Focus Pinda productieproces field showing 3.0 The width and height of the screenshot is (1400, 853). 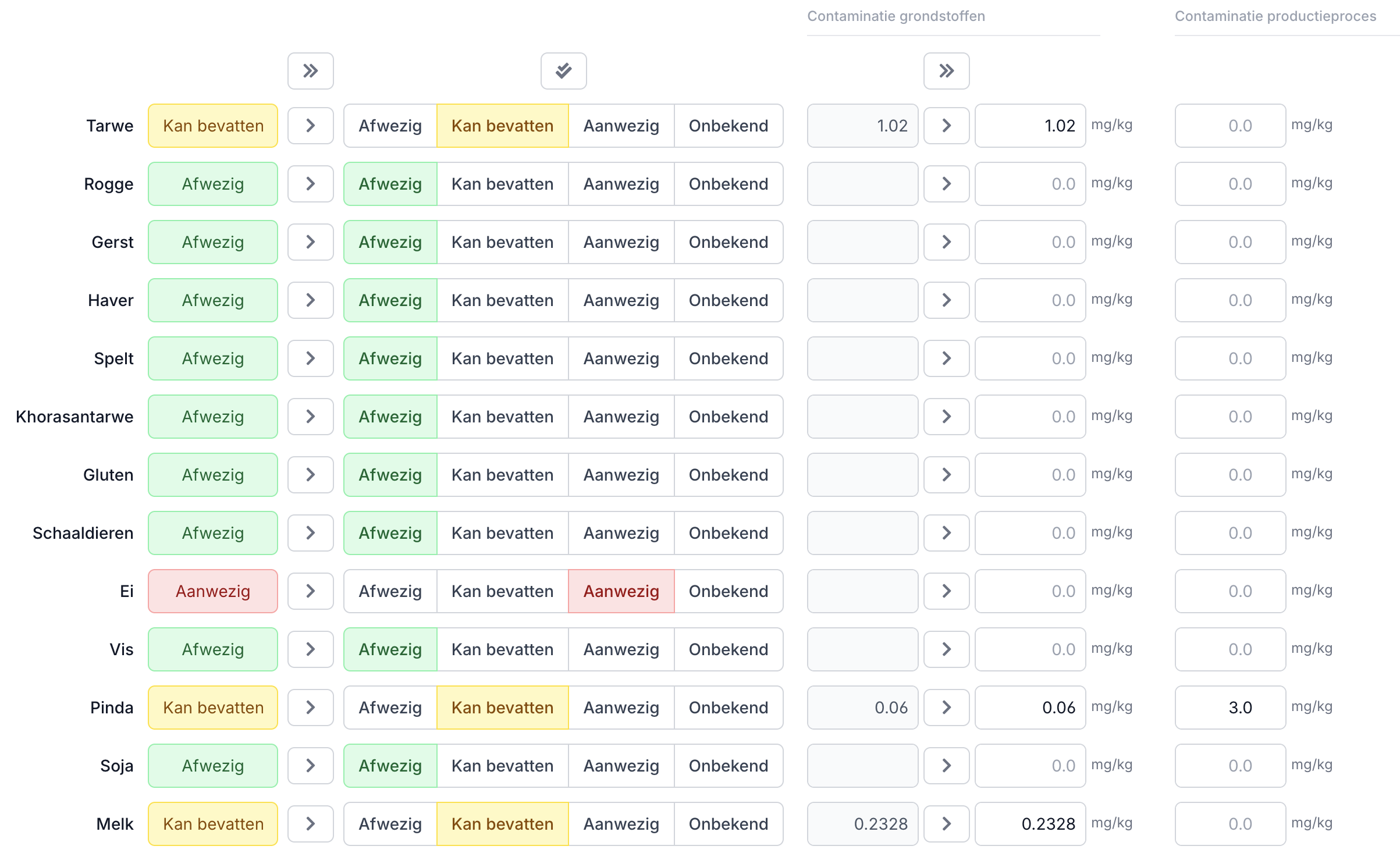pyautogui.click(x=1230, y=708)
